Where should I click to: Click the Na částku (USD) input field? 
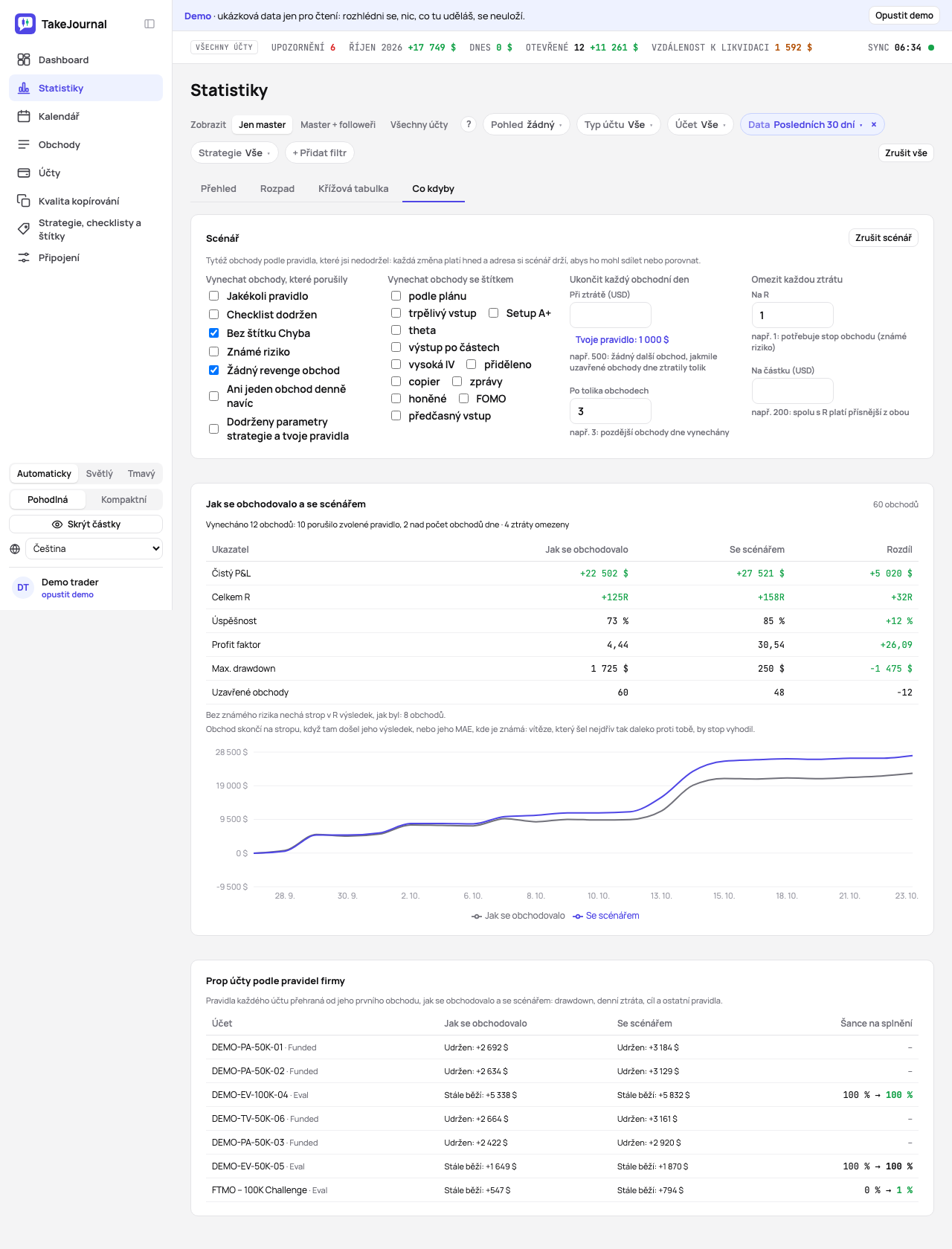pyautogui.click(x=793, y=391)
